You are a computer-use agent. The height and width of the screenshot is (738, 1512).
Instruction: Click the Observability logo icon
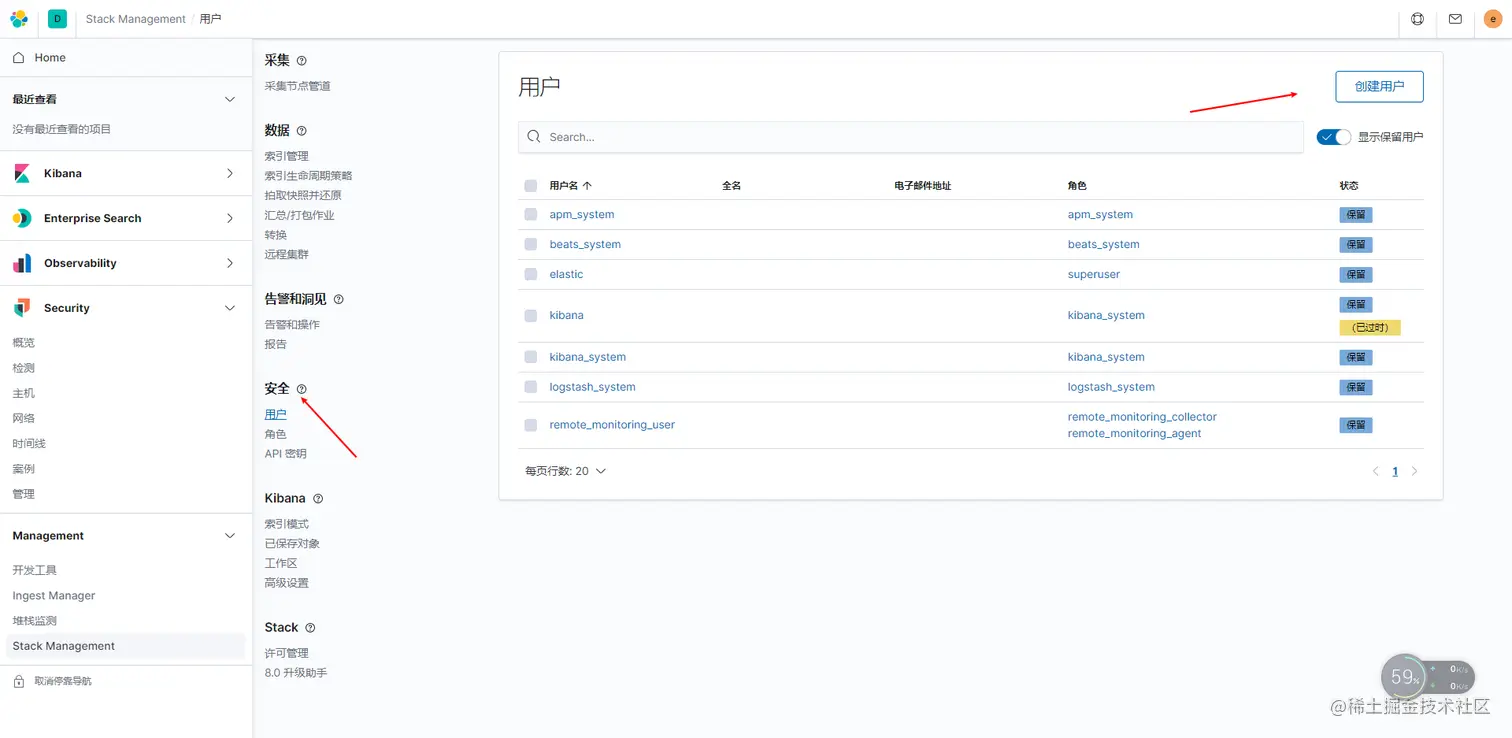point(22,263)
